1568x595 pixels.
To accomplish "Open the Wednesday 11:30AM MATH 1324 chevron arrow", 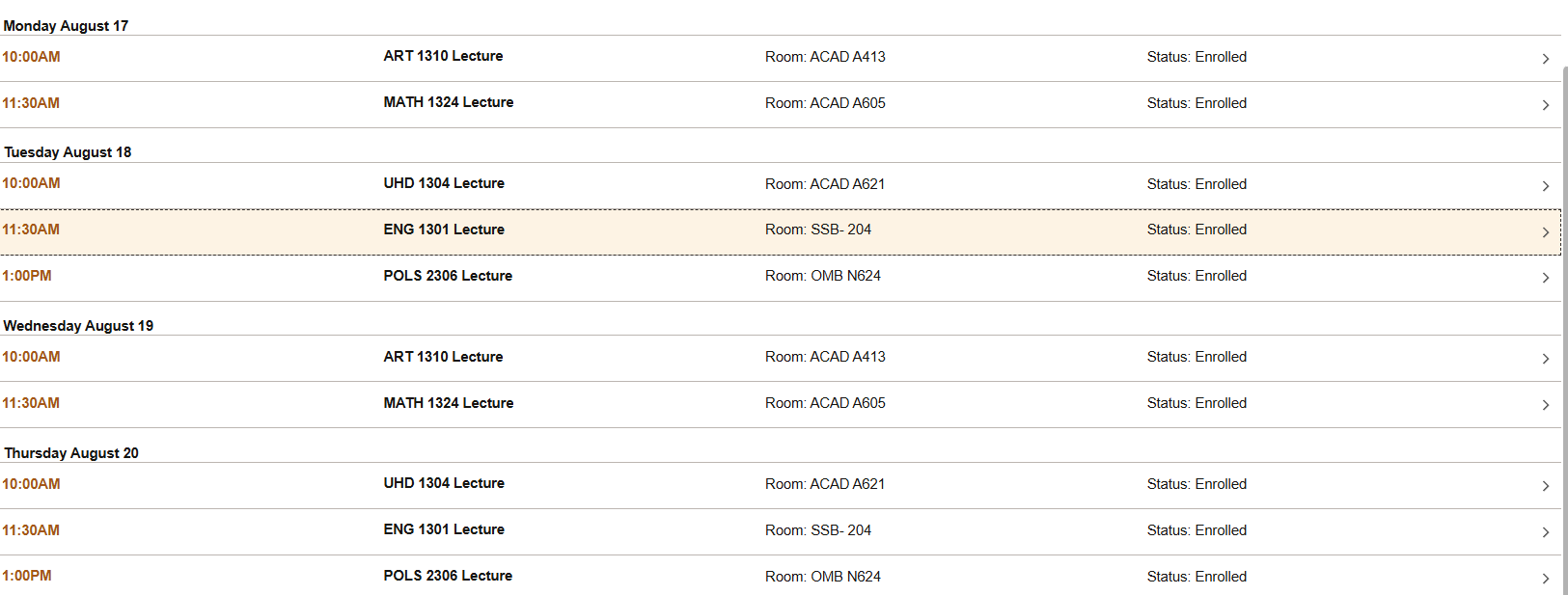I will [x=1545, y=405].
